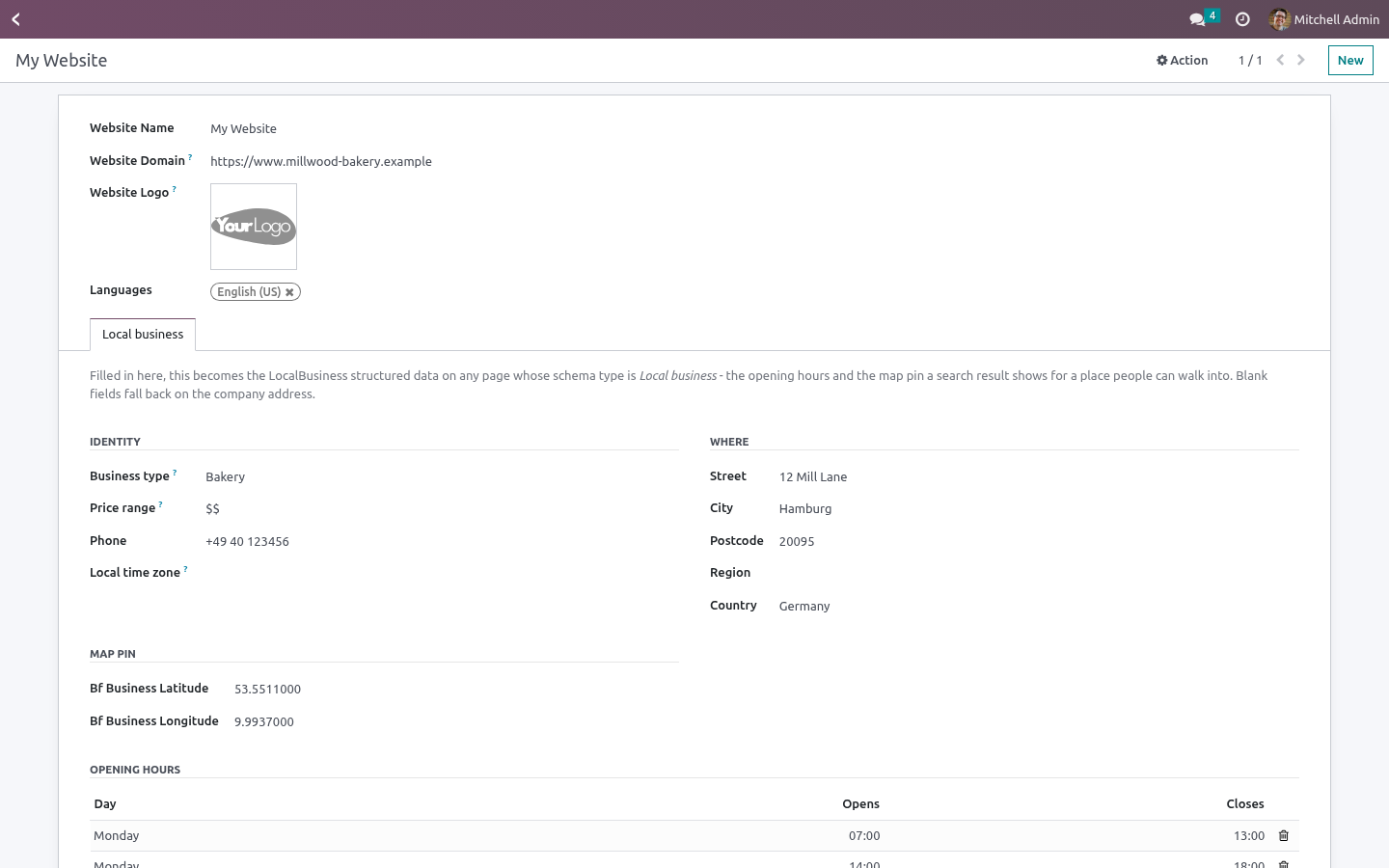1389x868 pixels.
Task: Open the conversations icon with badge 4
Action: (x=1203, y=18)
